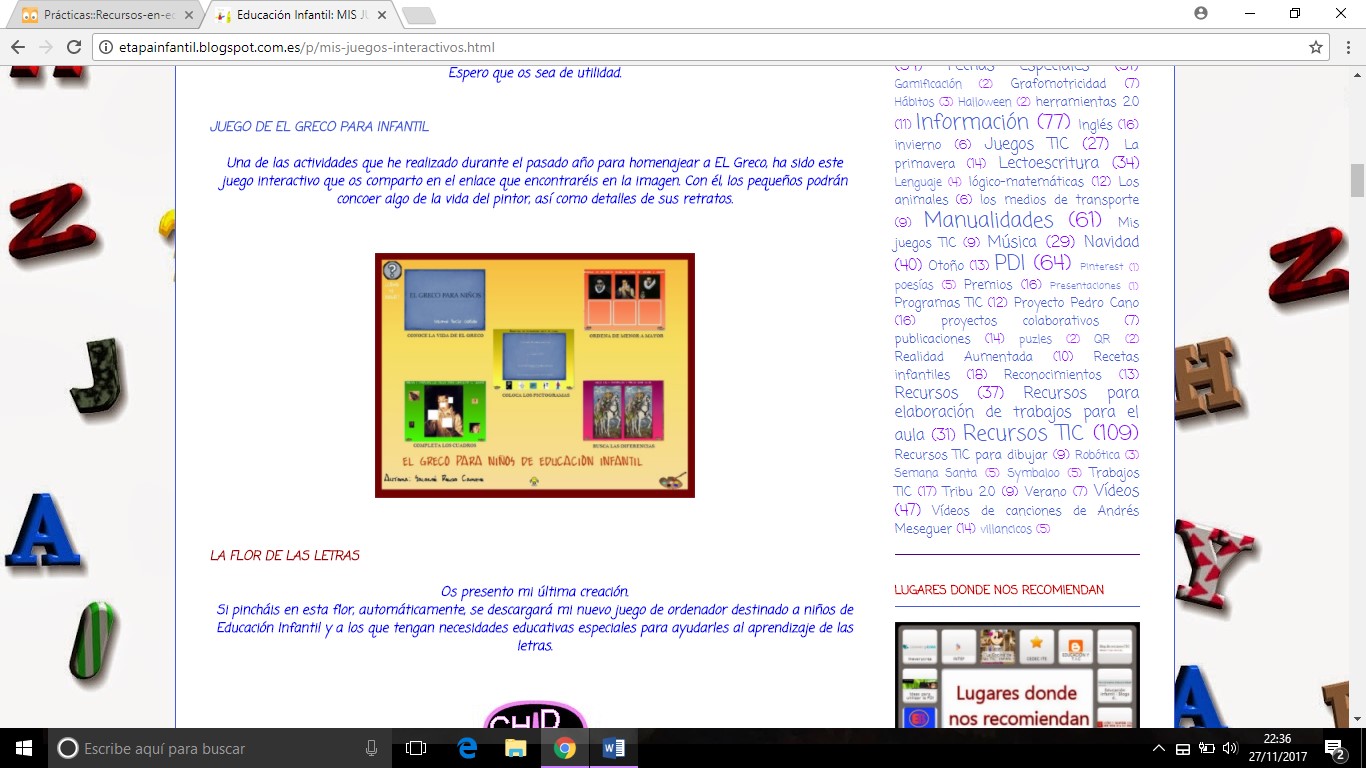The width and height of the screenshot is (1366, 768).
Task: Open new tab in Chrome
Action: pos(418,15)
